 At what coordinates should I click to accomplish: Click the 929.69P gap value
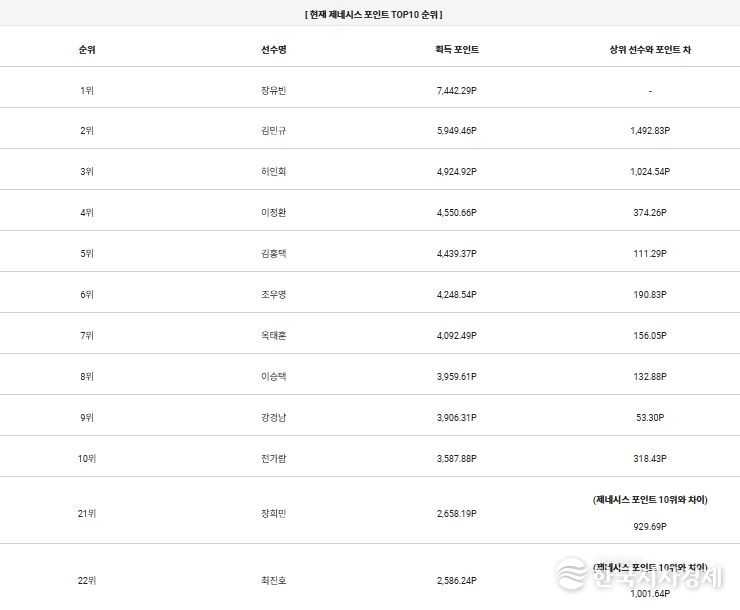pyautogui.click(x=649, y=525)
